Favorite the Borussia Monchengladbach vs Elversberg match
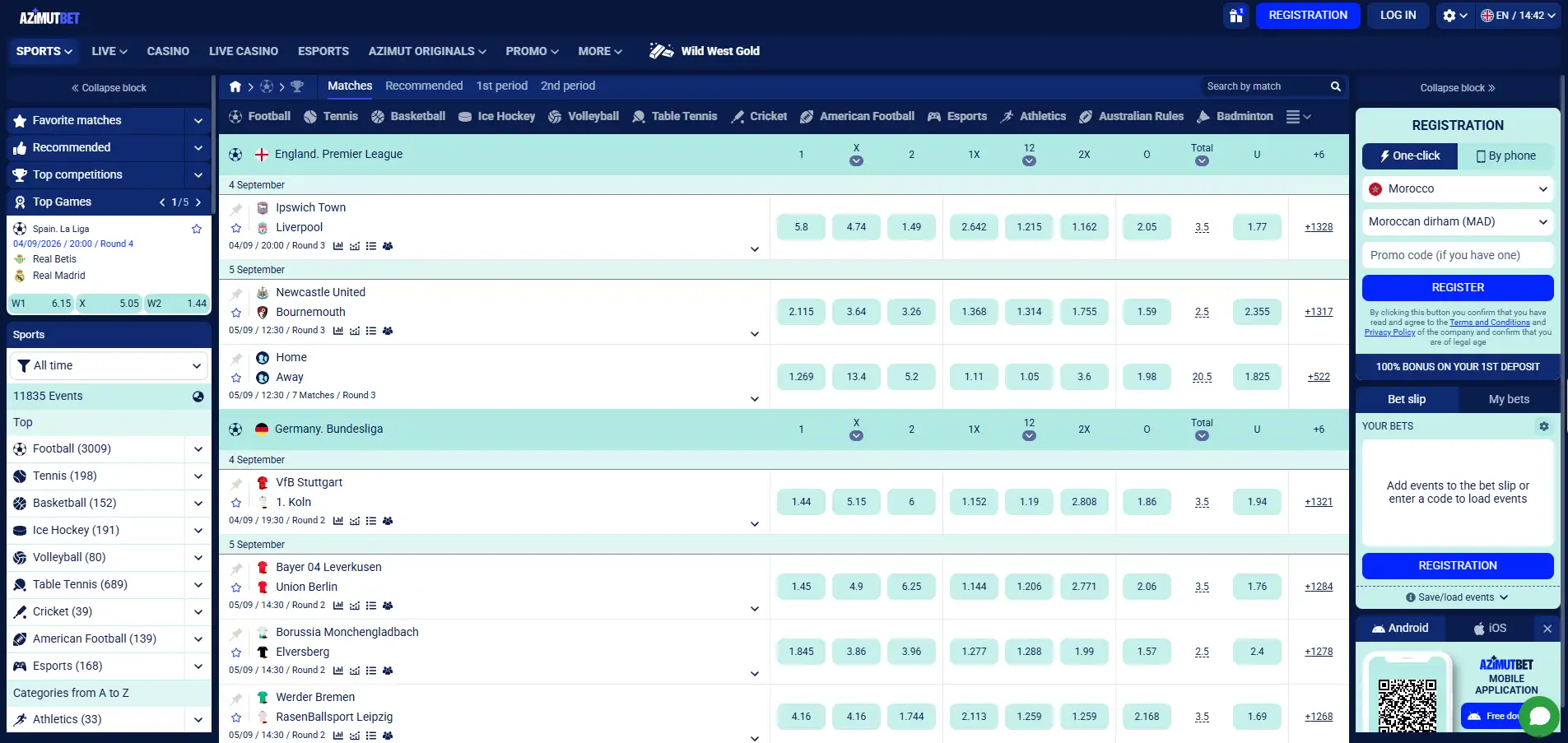Image resolution: width=1568 pixels, height=743 pixels. 236,652
